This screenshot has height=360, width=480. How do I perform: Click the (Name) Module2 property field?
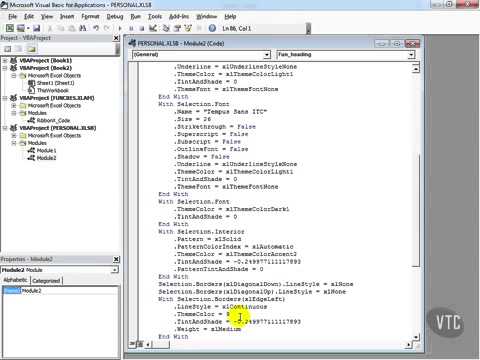tap(60, 291)
